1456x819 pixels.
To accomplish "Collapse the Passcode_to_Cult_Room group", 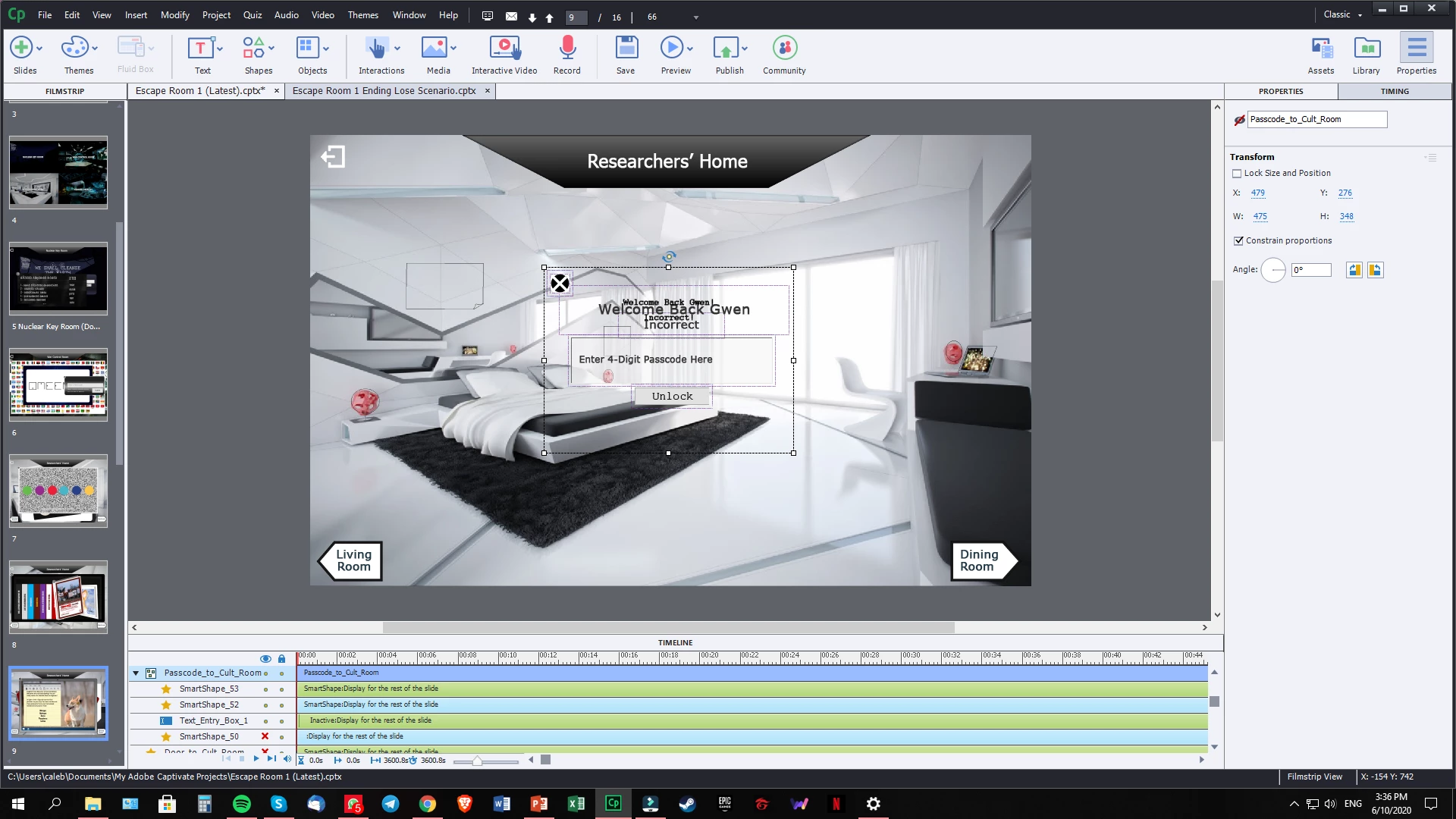I will [136, 673].
